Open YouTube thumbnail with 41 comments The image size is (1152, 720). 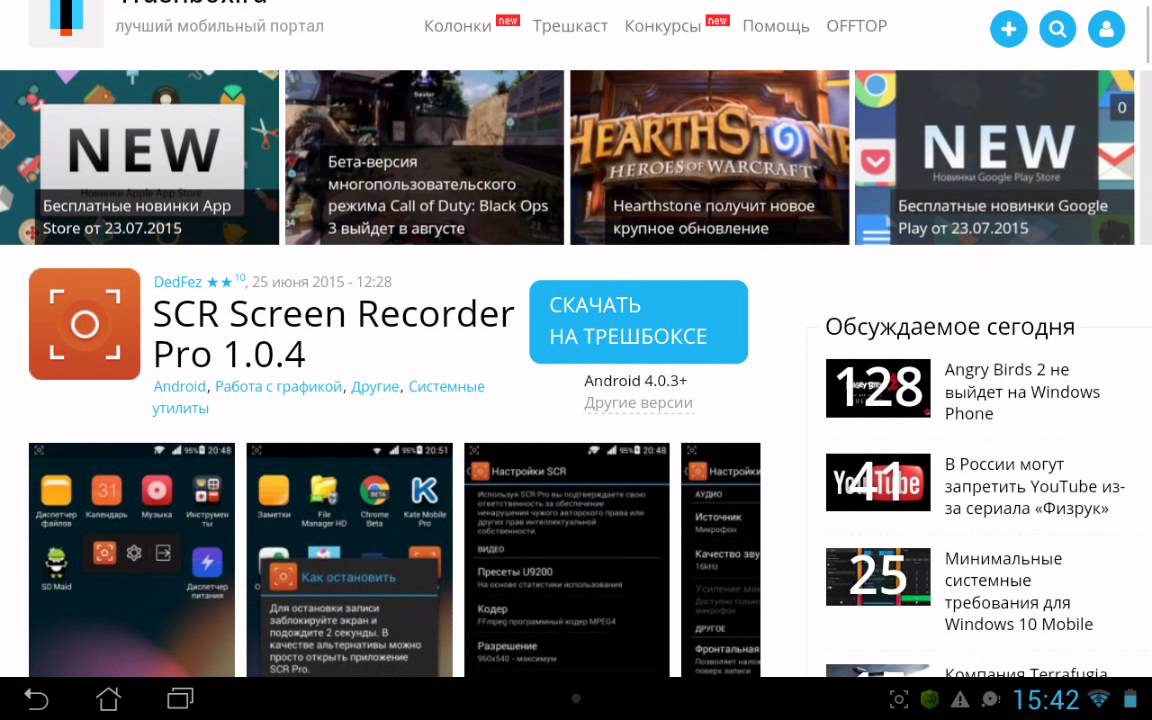click(878, 482)
